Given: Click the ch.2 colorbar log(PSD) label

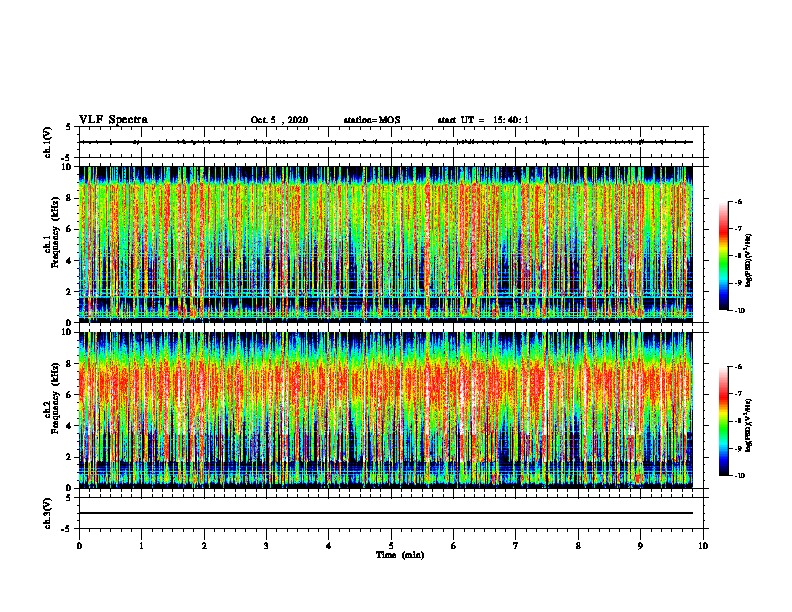Looking at the screenshot, I should tap(748, 425).
